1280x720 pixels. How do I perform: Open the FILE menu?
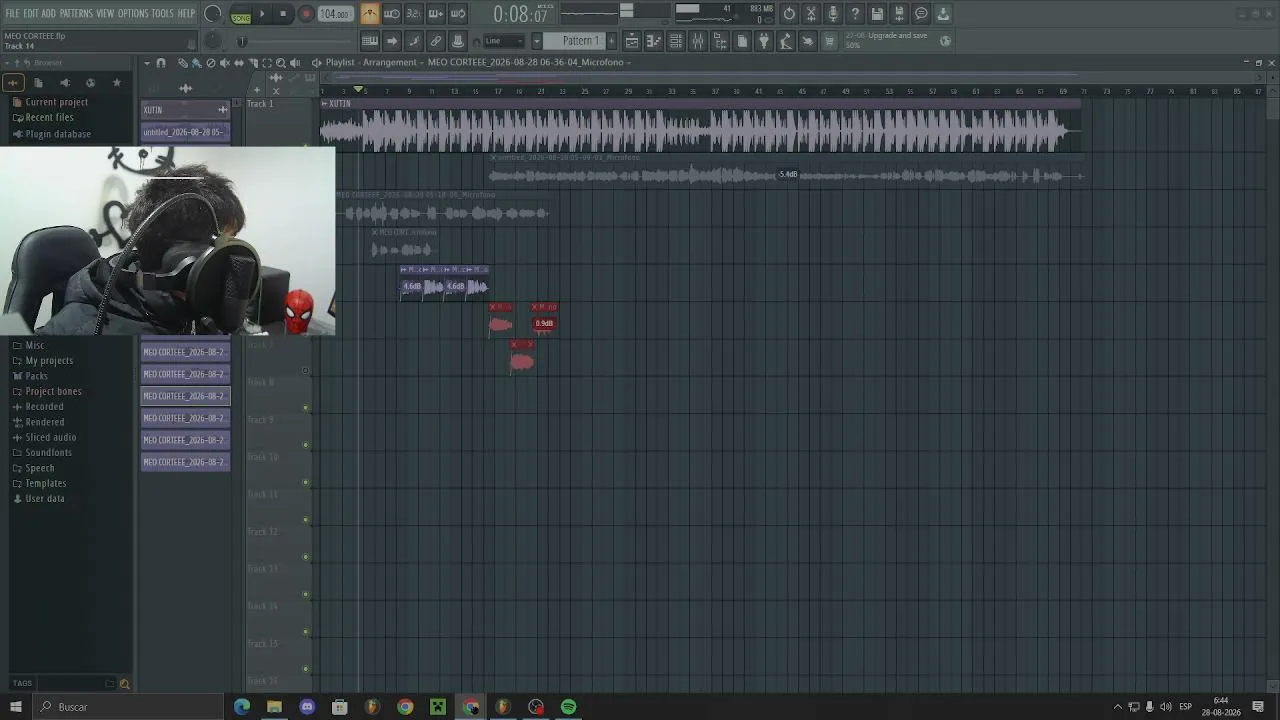(13, 14)
